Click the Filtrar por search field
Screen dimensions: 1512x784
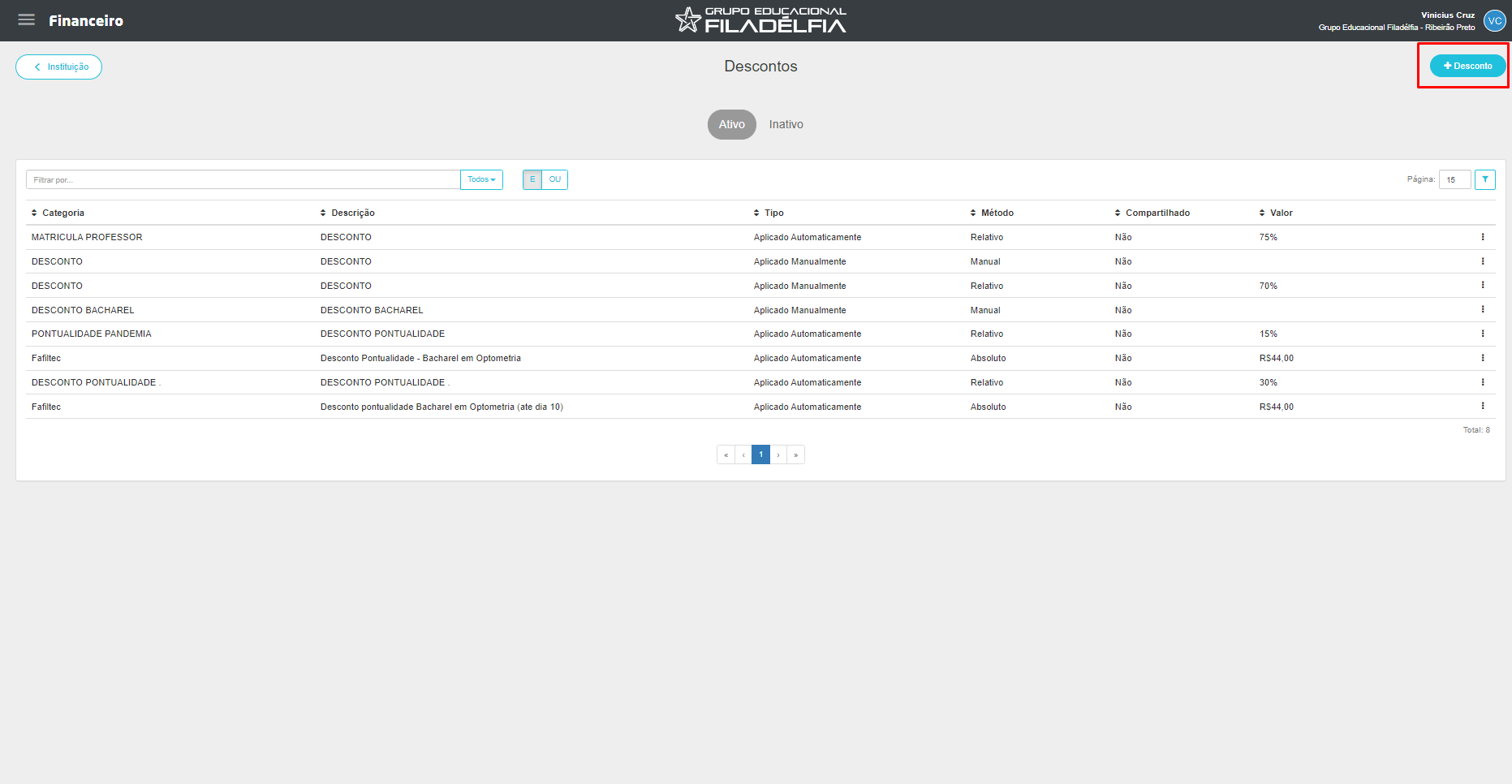click(x=243, y=179)
